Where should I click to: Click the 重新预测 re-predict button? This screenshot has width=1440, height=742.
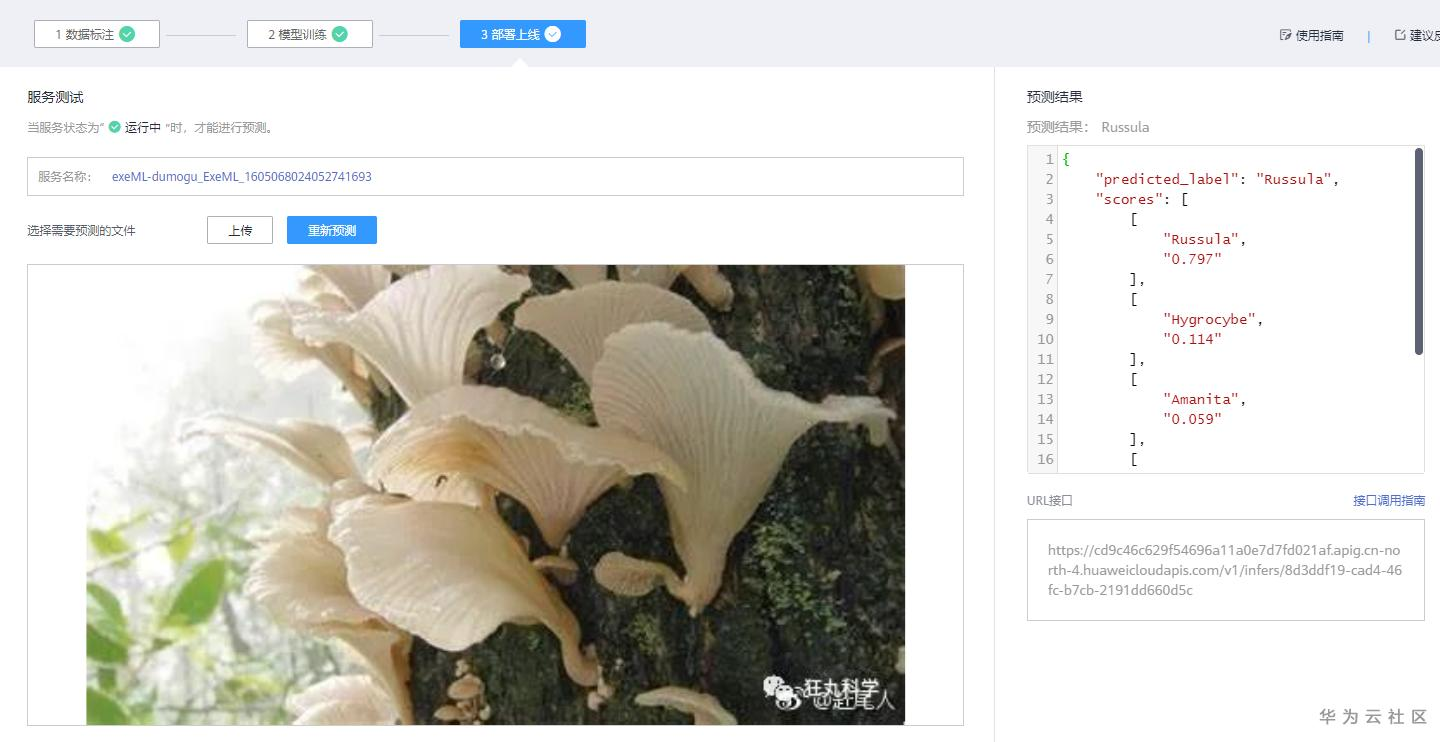pyautogui.click(x=332, y=230)
